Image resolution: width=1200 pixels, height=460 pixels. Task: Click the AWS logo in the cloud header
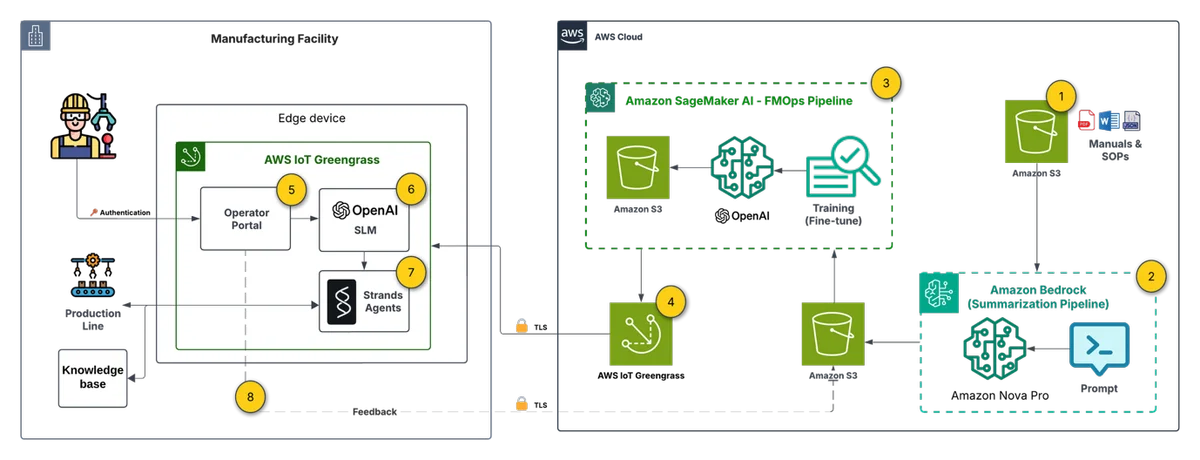coord(572,36)
